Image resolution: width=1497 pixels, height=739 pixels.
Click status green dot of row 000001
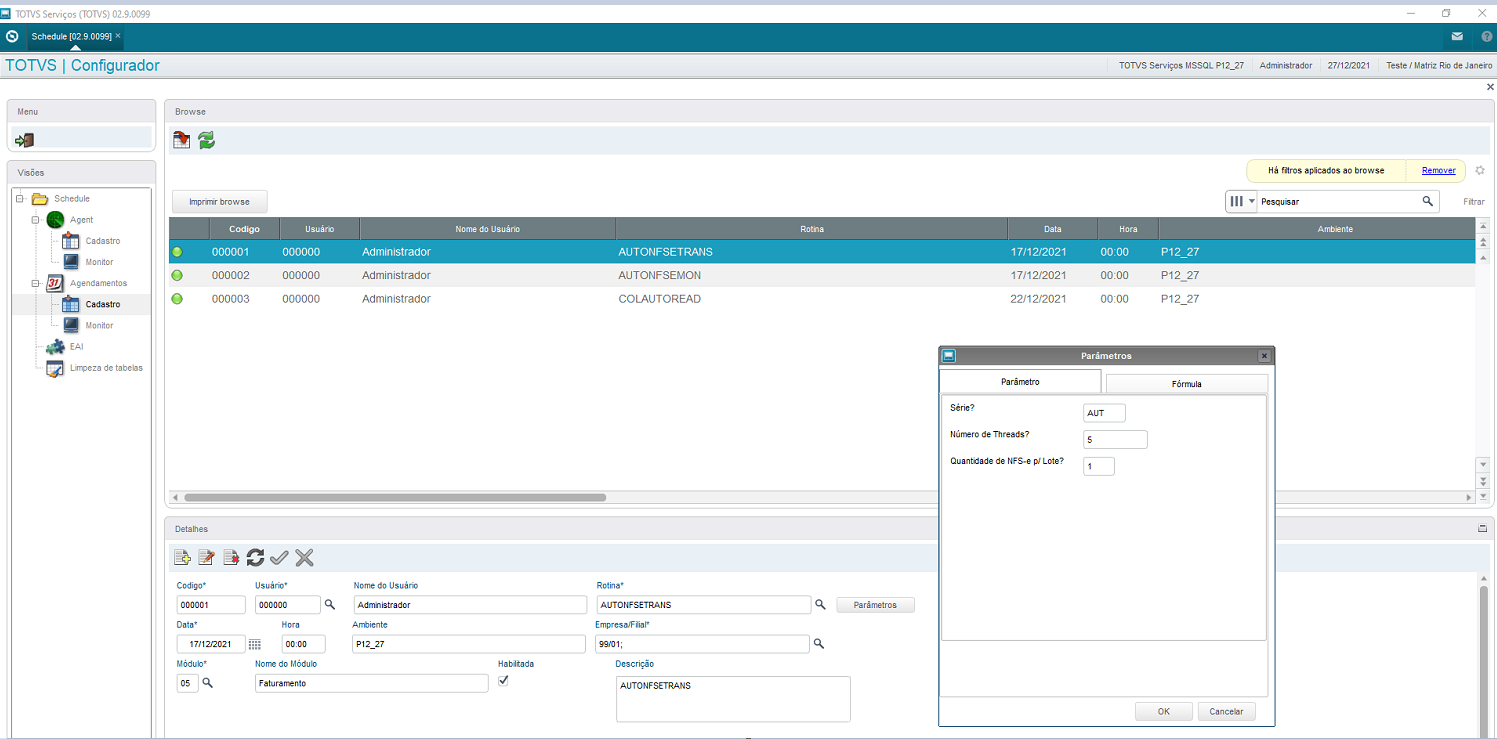coord(178,252)
